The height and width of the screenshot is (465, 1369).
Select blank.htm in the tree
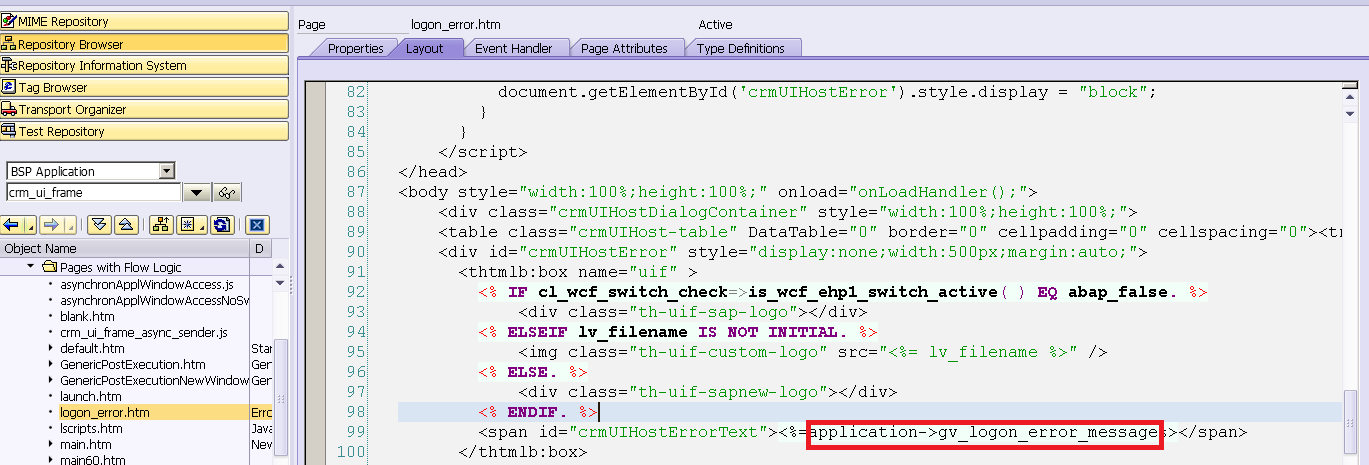coord(87,316)
